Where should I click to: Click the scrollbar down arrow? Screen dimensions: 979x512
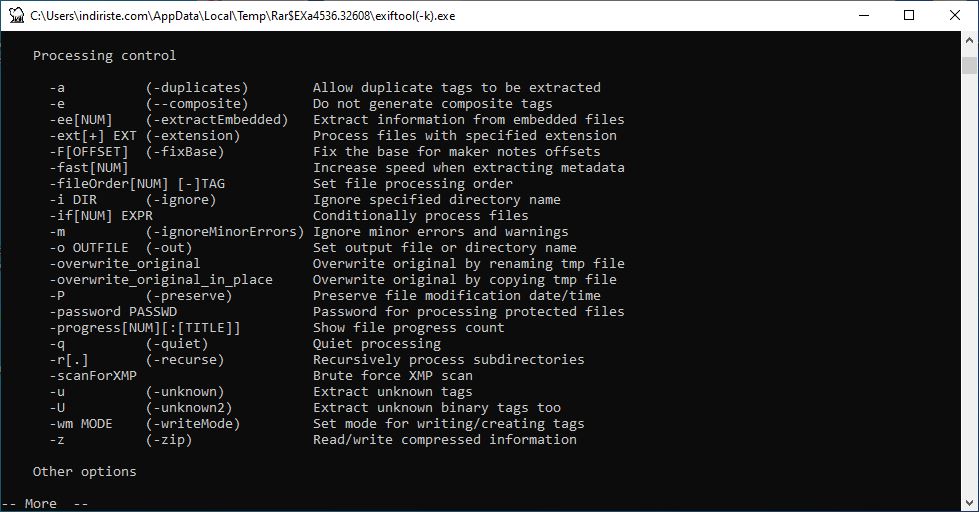[x=969, y=503]
